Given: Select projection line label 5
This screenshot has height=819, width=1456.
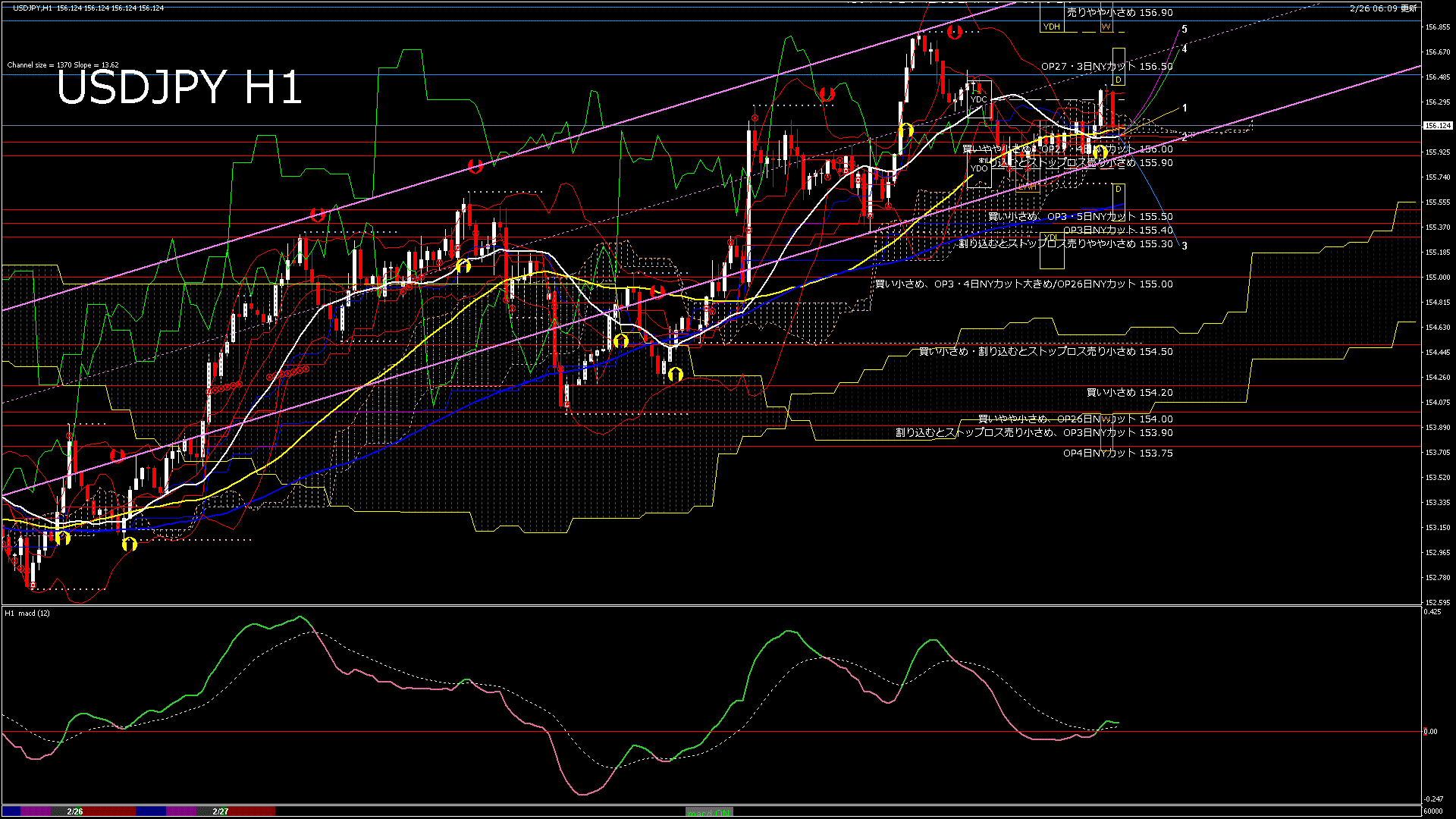Looking at the screenshot, I should (1185, 30).
